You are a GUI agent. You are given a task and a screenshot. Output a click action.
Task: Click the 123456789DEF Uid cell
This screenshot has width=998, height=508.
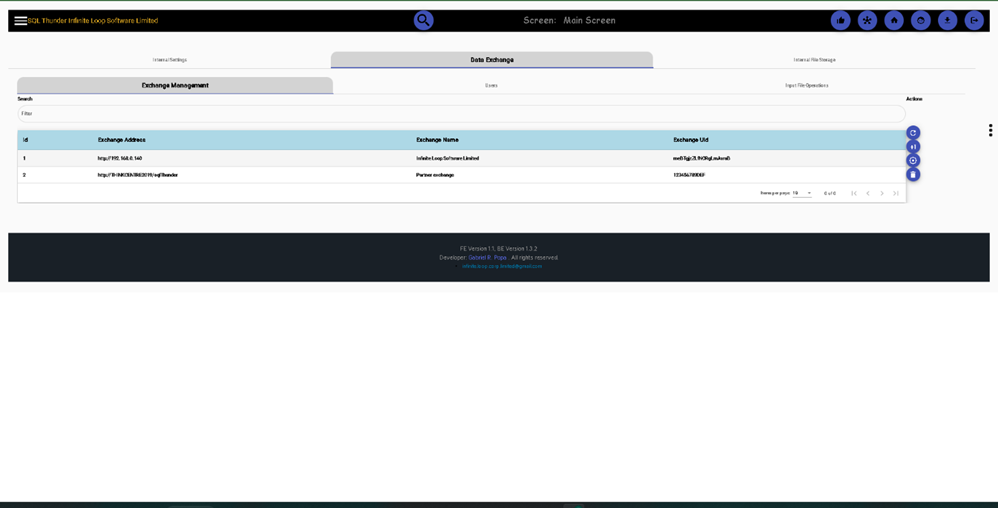click(689, 175)
